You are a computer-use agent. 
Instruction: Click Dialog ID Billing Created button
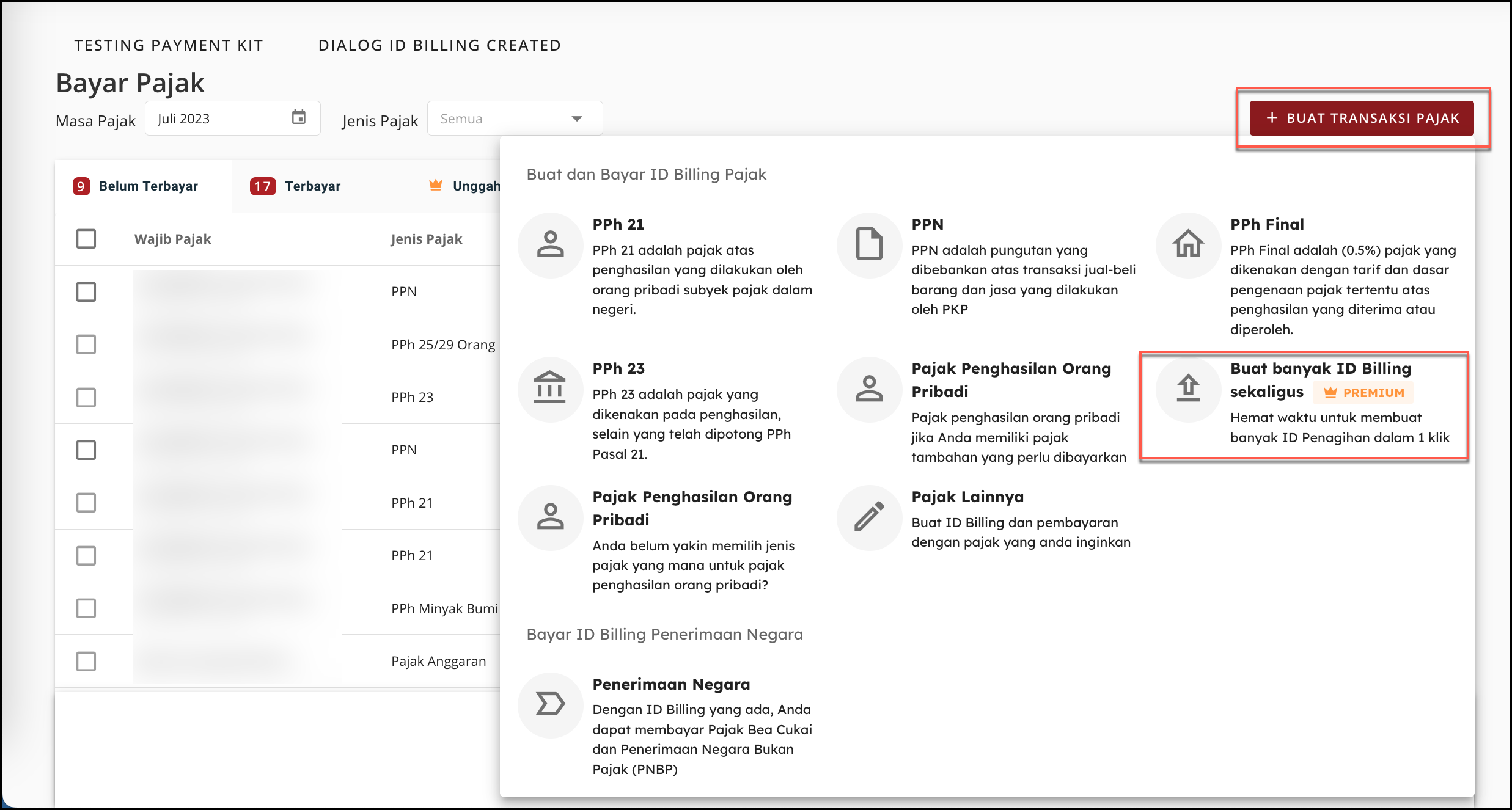439,46
